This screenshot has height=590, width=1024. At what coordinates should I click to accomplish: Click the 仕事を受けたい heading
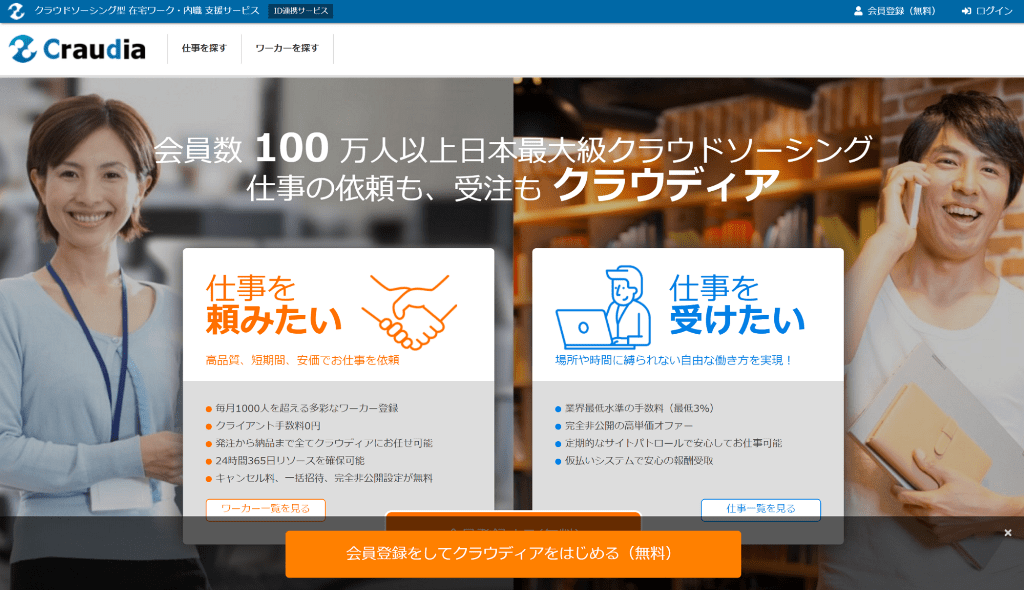pos(737,305)
